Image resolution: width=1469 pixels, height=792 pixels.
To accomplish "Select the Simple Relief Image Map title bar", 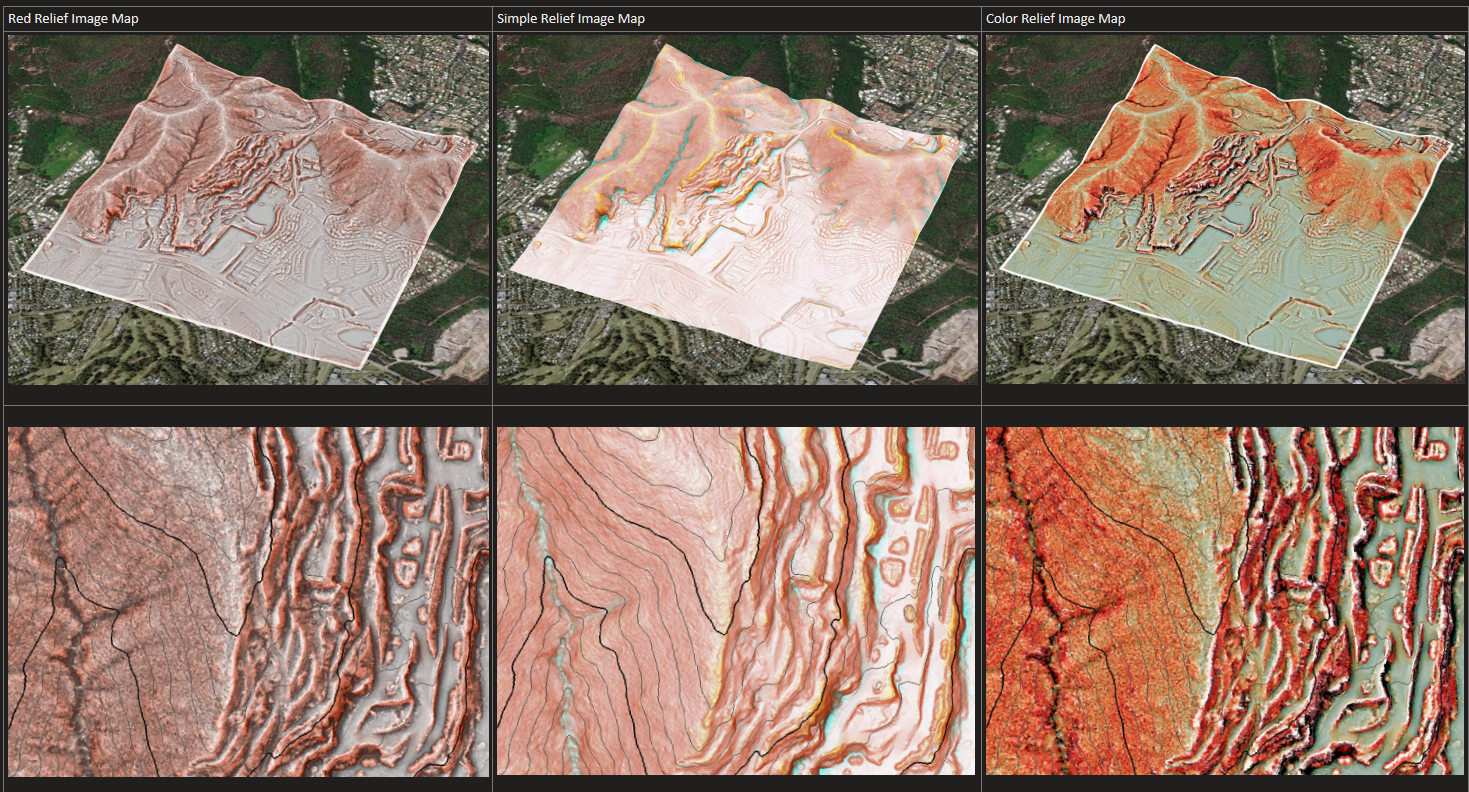I will coord(568,17).
